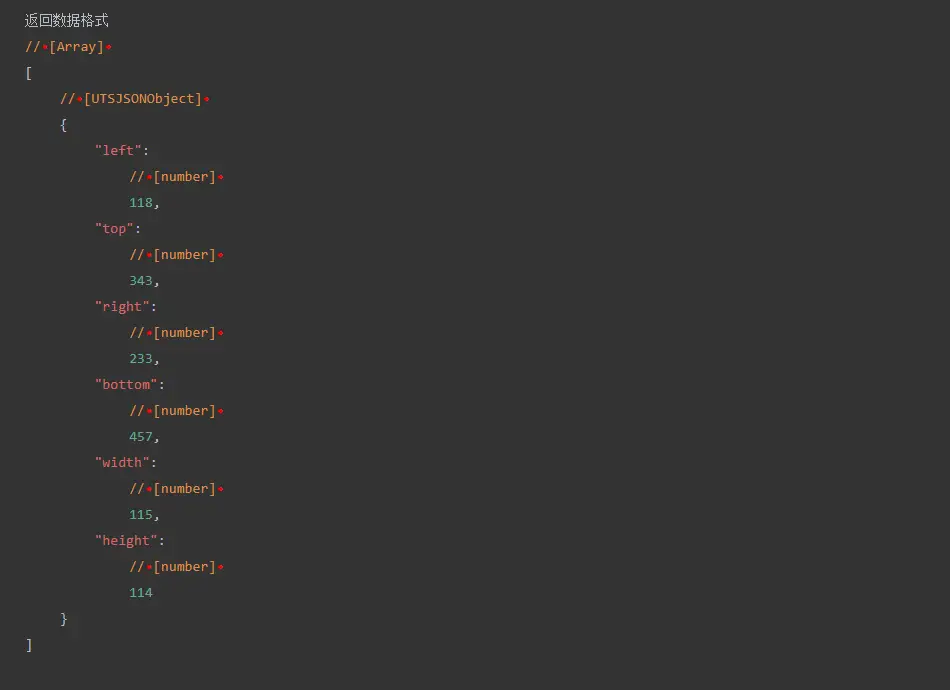Click the //[Array] comment line
Viewport: 950px width, 690px height.
click(69, 47)
